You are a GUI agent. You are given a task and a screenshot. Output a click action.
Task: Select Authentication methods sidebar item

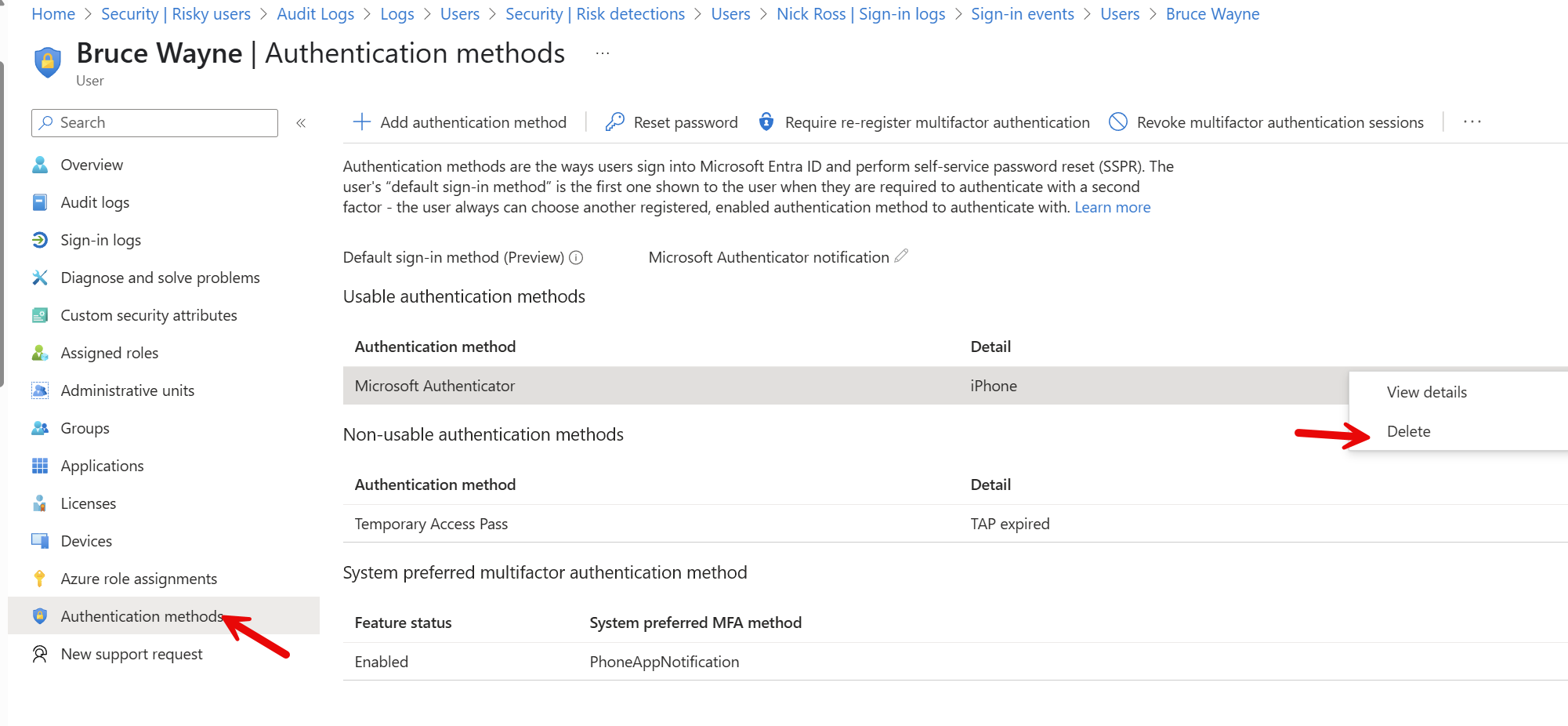(164, 616)
